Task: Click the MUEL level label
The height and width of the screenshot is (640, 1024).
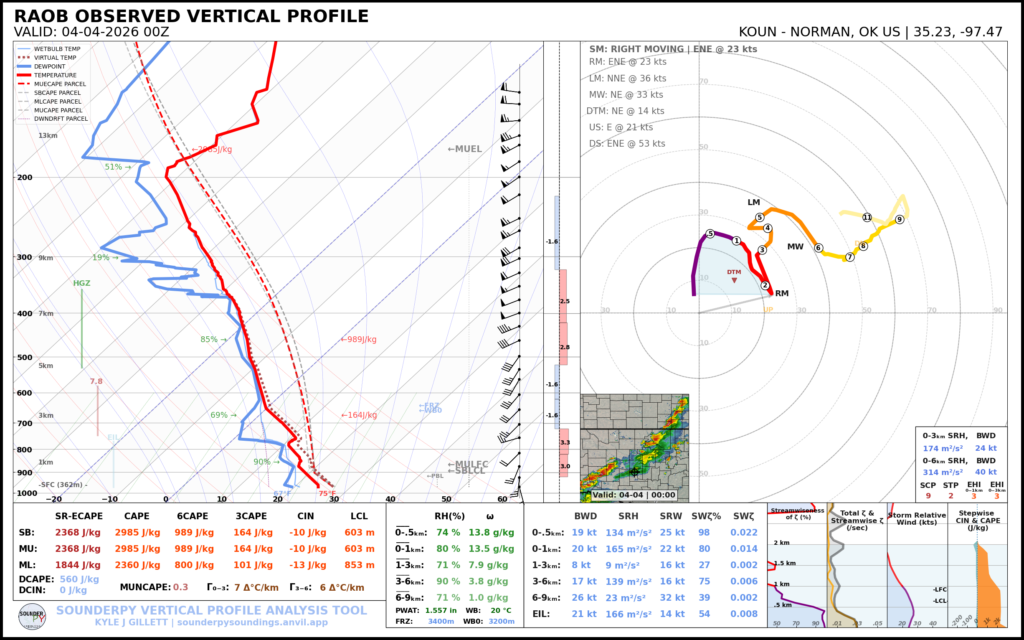Action: coord(465,149)
